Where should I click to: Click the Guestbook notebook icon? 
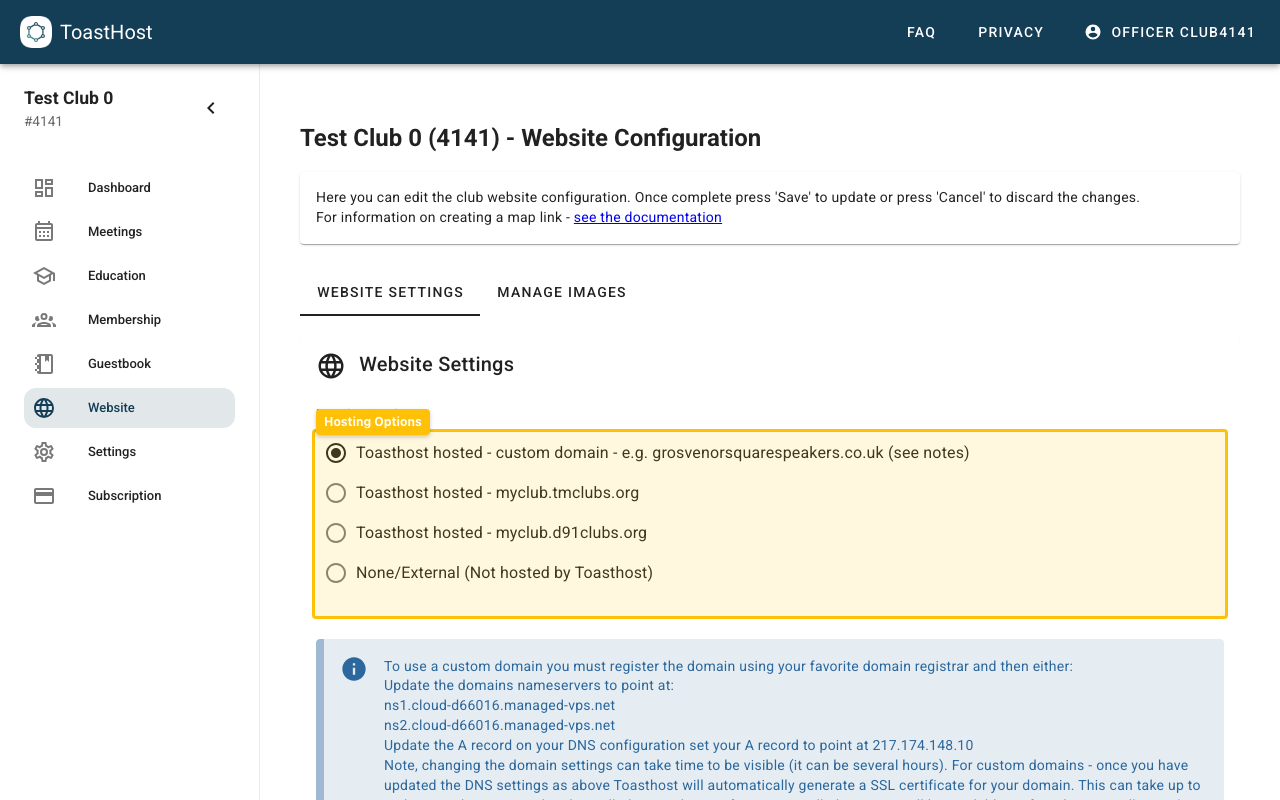[x=44, y=364]
